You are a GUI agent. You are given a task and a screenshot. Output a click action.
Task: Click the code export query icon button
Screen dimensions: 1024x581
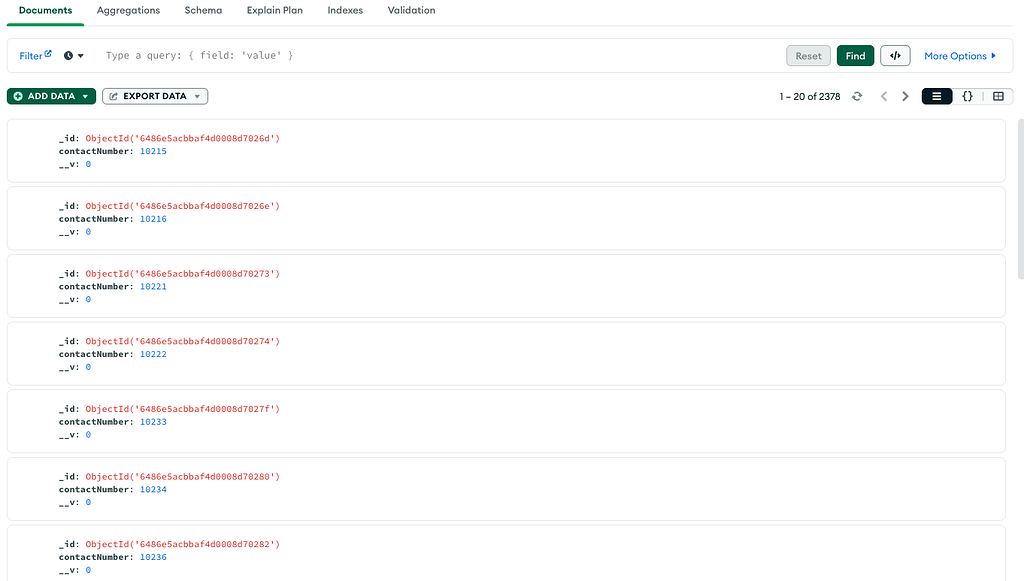[x=895, y=56]
